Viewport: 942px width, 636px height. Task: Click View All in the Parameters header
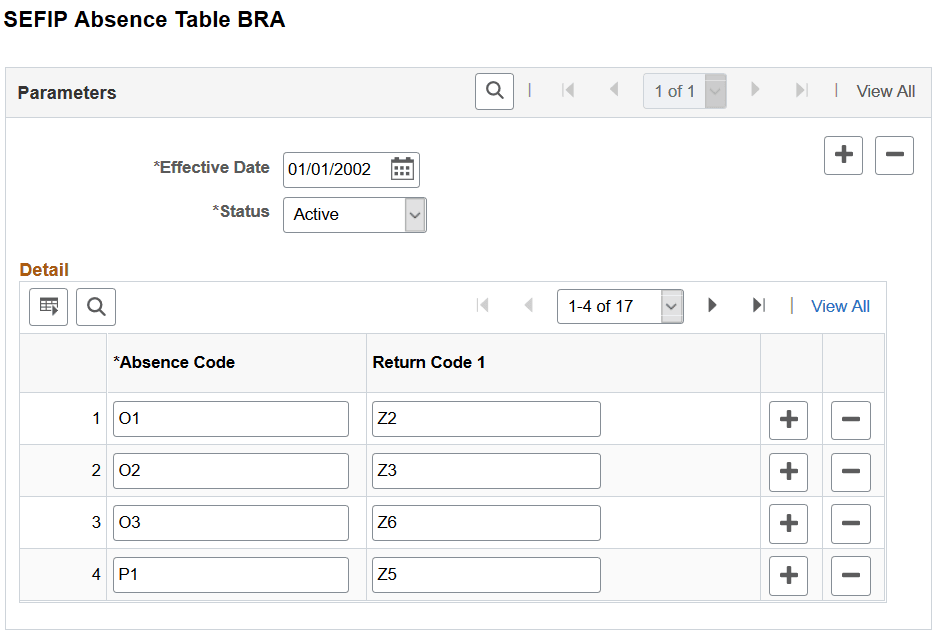tap(885, 90)
